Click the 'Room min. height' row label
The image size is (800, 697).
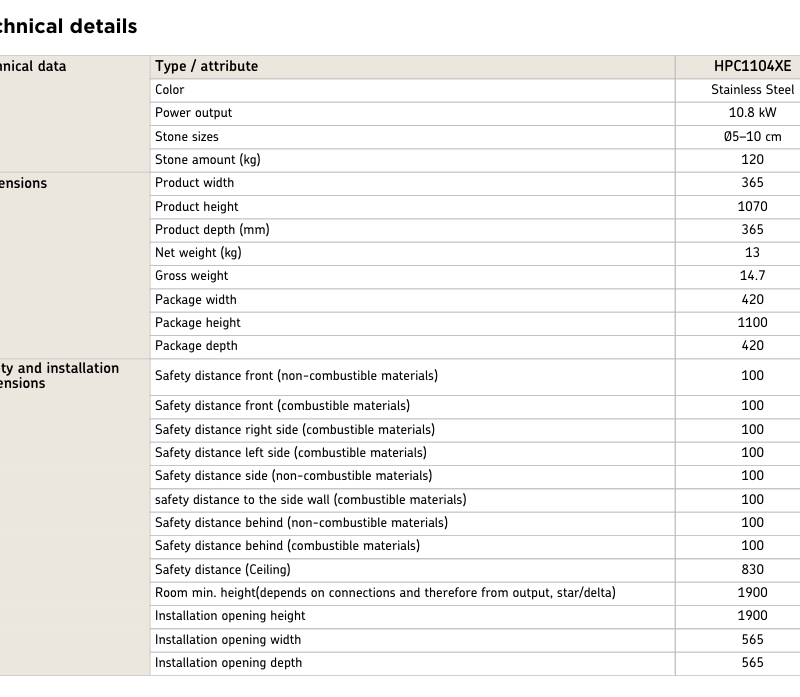[385, 593]
